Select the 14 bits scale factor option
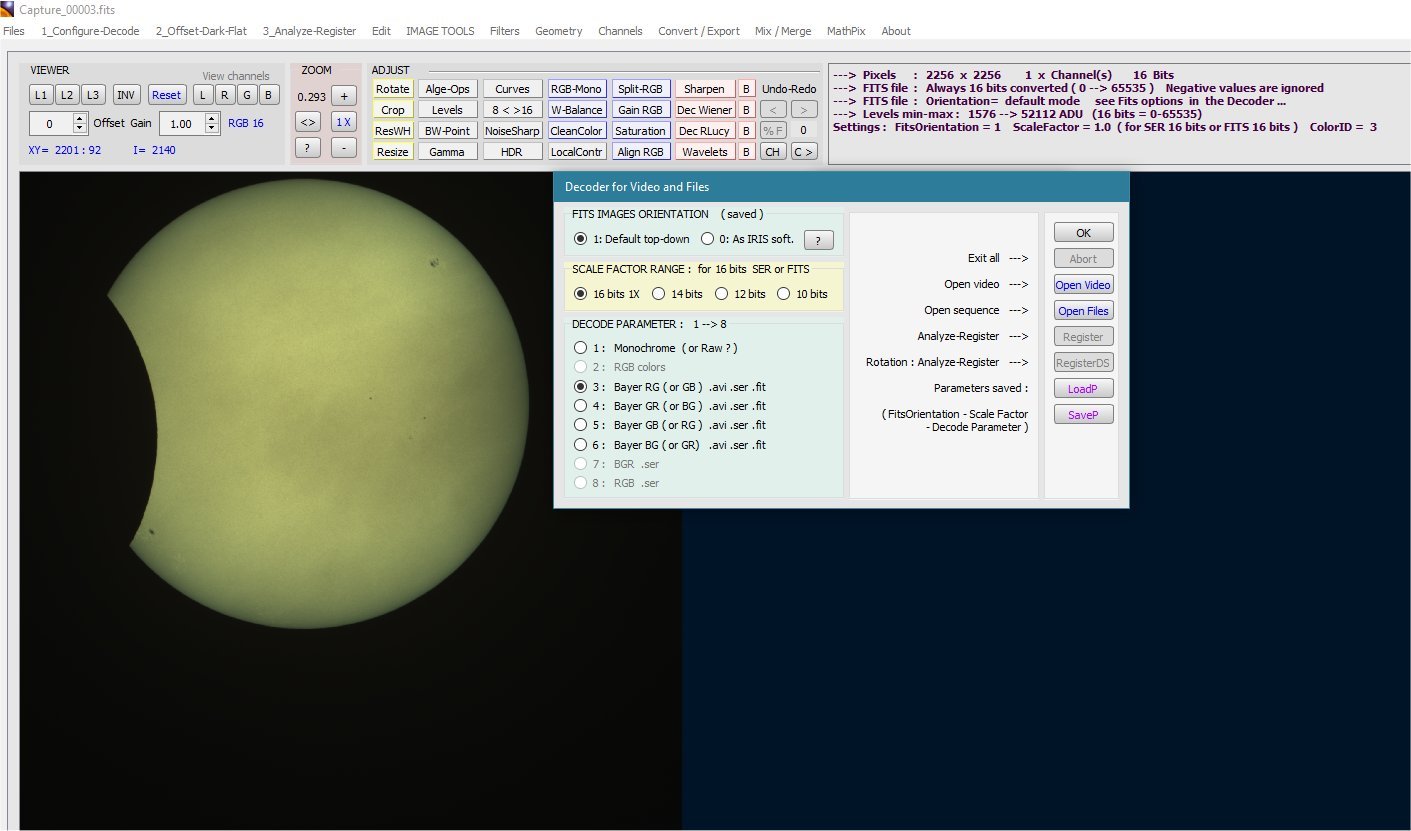This screenshot has width=1411, height=831. click(x=677, y=294)
